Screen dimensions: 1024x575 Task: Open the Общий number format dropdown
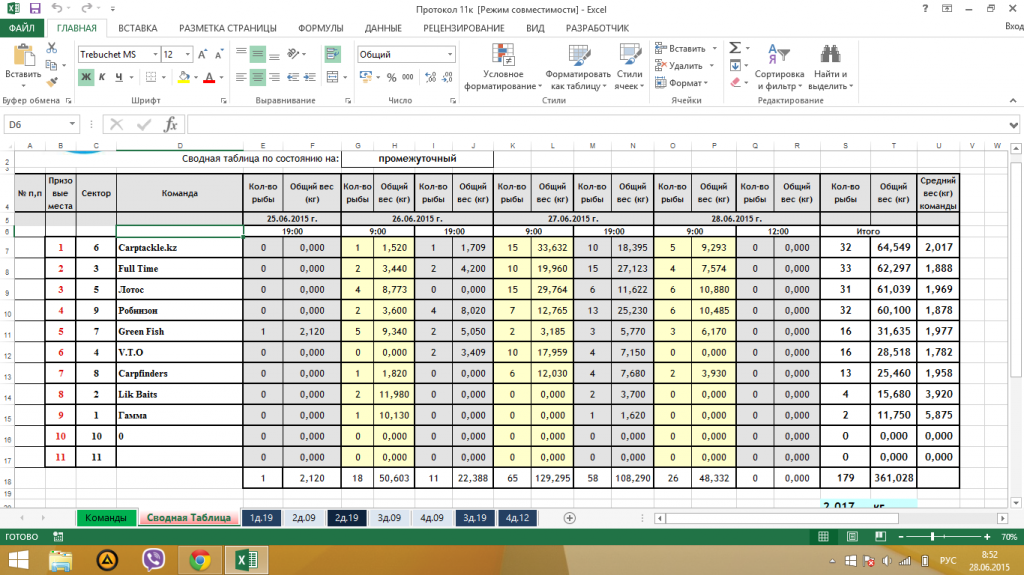coord(449,54)
